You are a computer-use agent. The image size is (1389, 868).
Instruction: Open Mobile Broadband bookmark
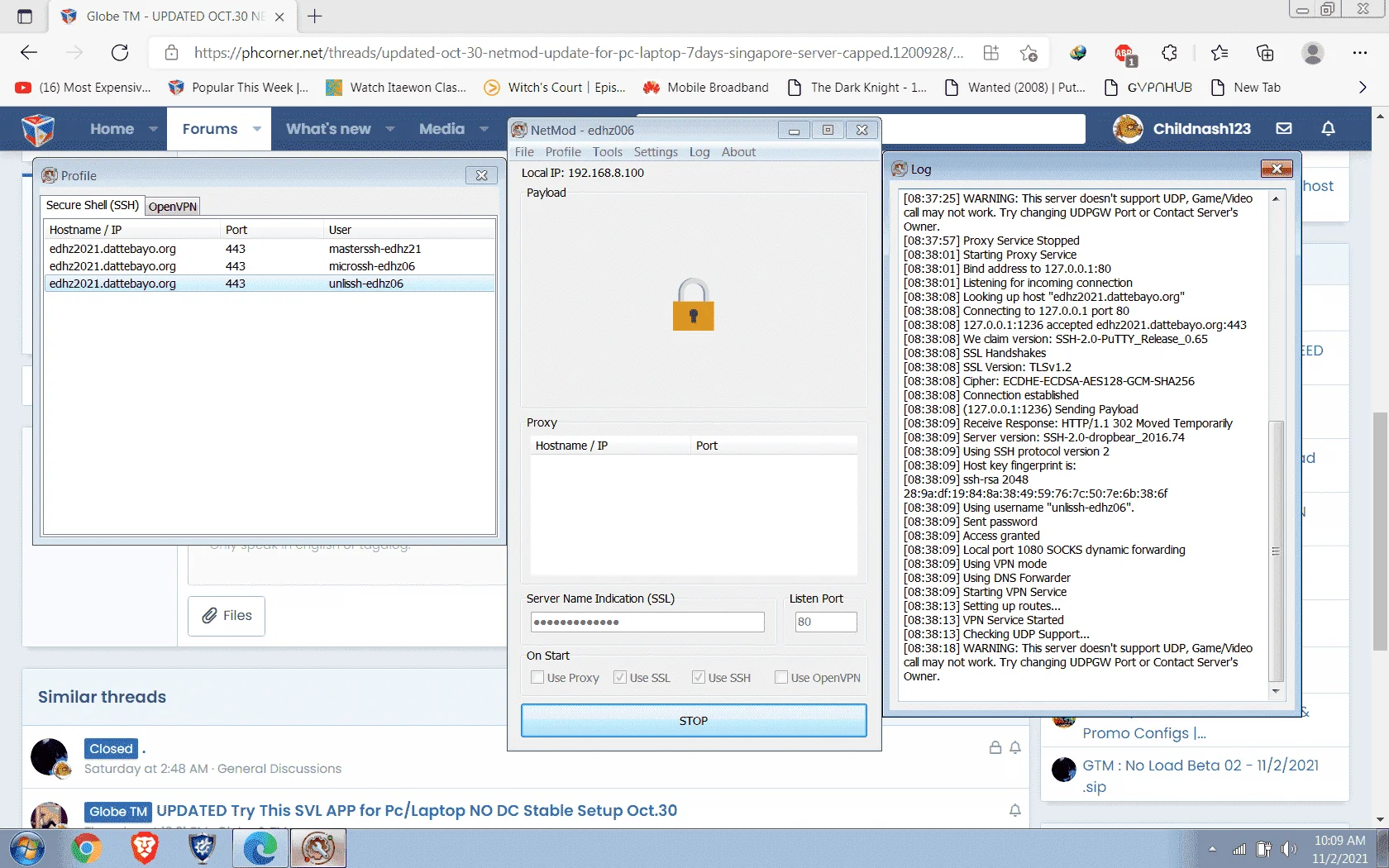coord(705,88)
